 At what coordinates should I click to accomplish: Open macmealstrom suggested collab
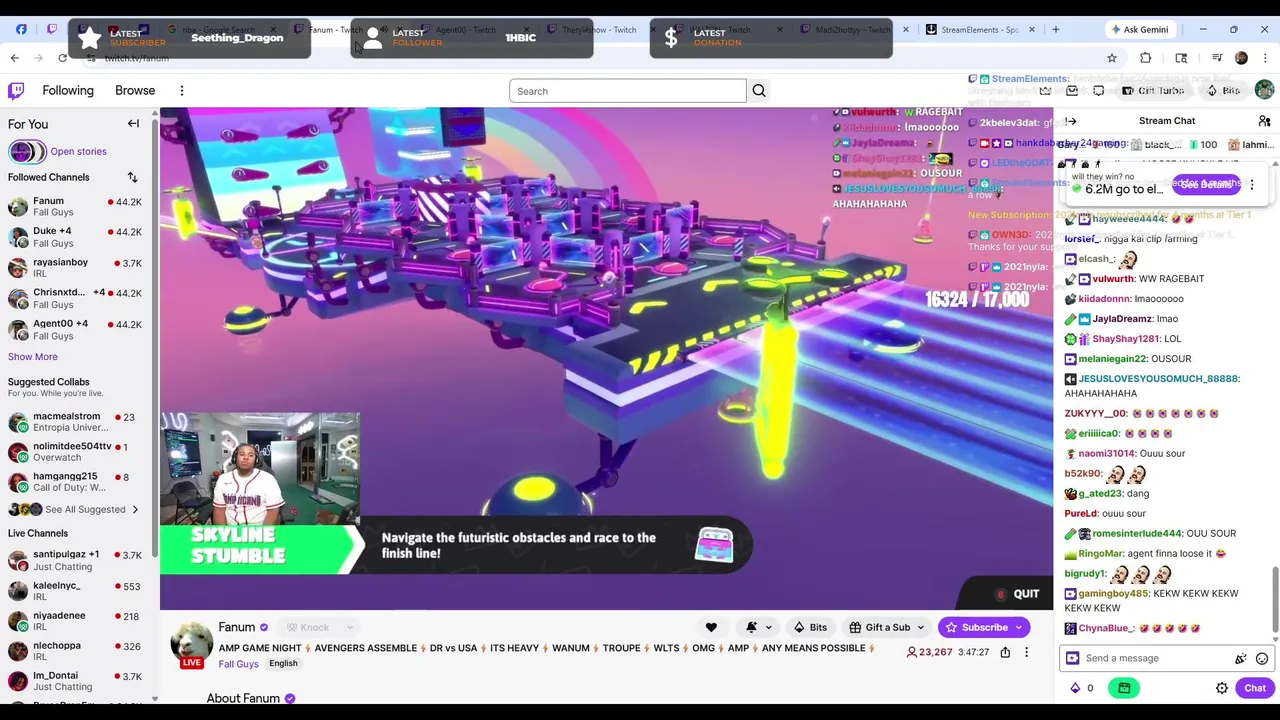click(74, 421)
